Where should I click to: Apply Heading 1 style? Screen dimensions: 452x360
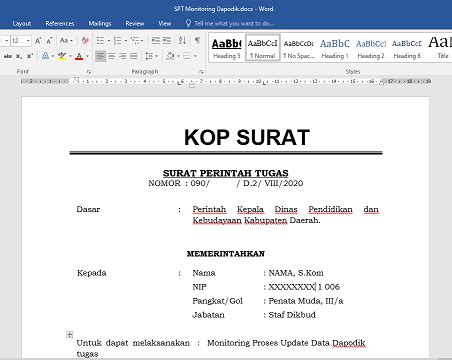click(x=335, y=48)
